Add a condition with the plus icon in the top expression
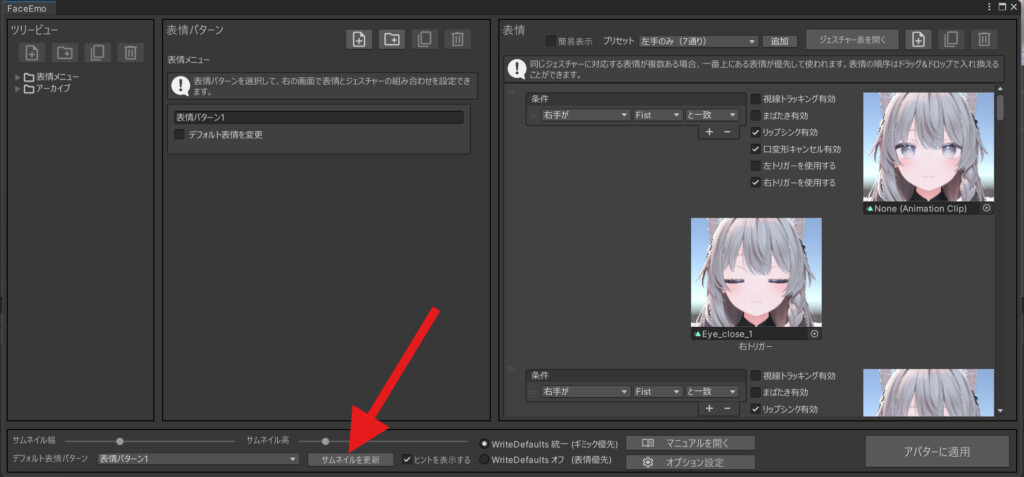The image size is (1024, 477). point(709,131)
